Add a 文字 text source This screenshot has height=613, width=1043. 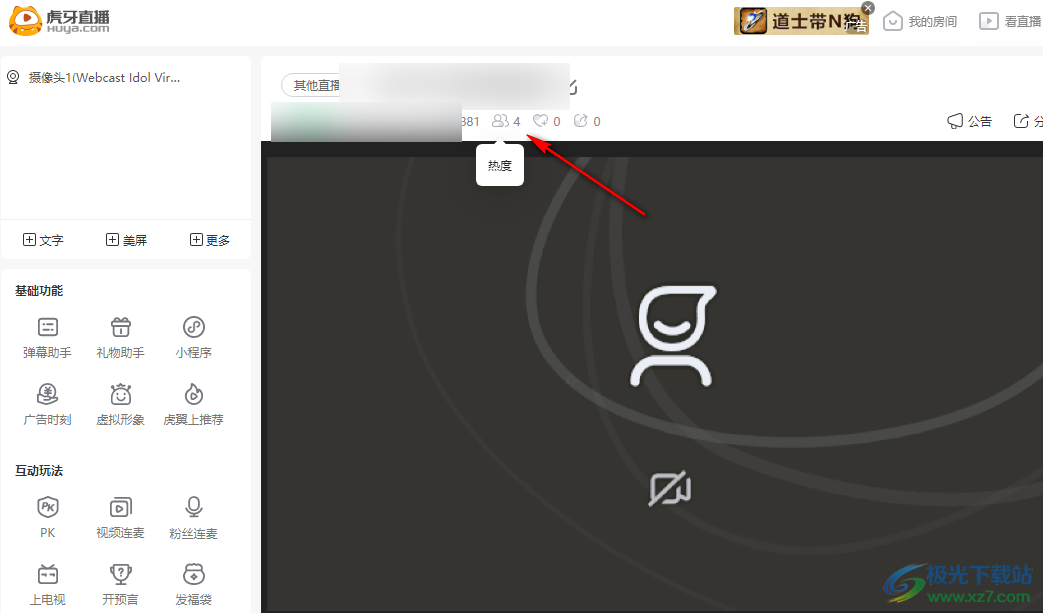coord(43,240)
